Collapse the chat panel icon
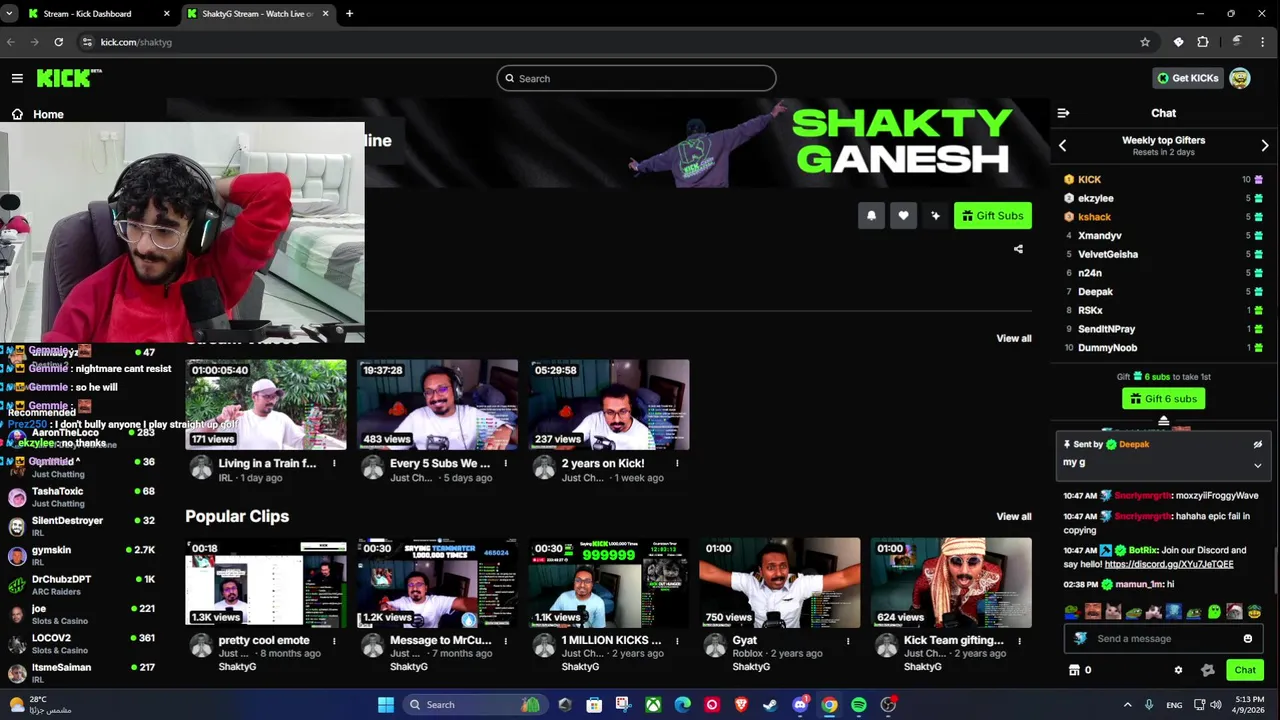 (1063, 113)
